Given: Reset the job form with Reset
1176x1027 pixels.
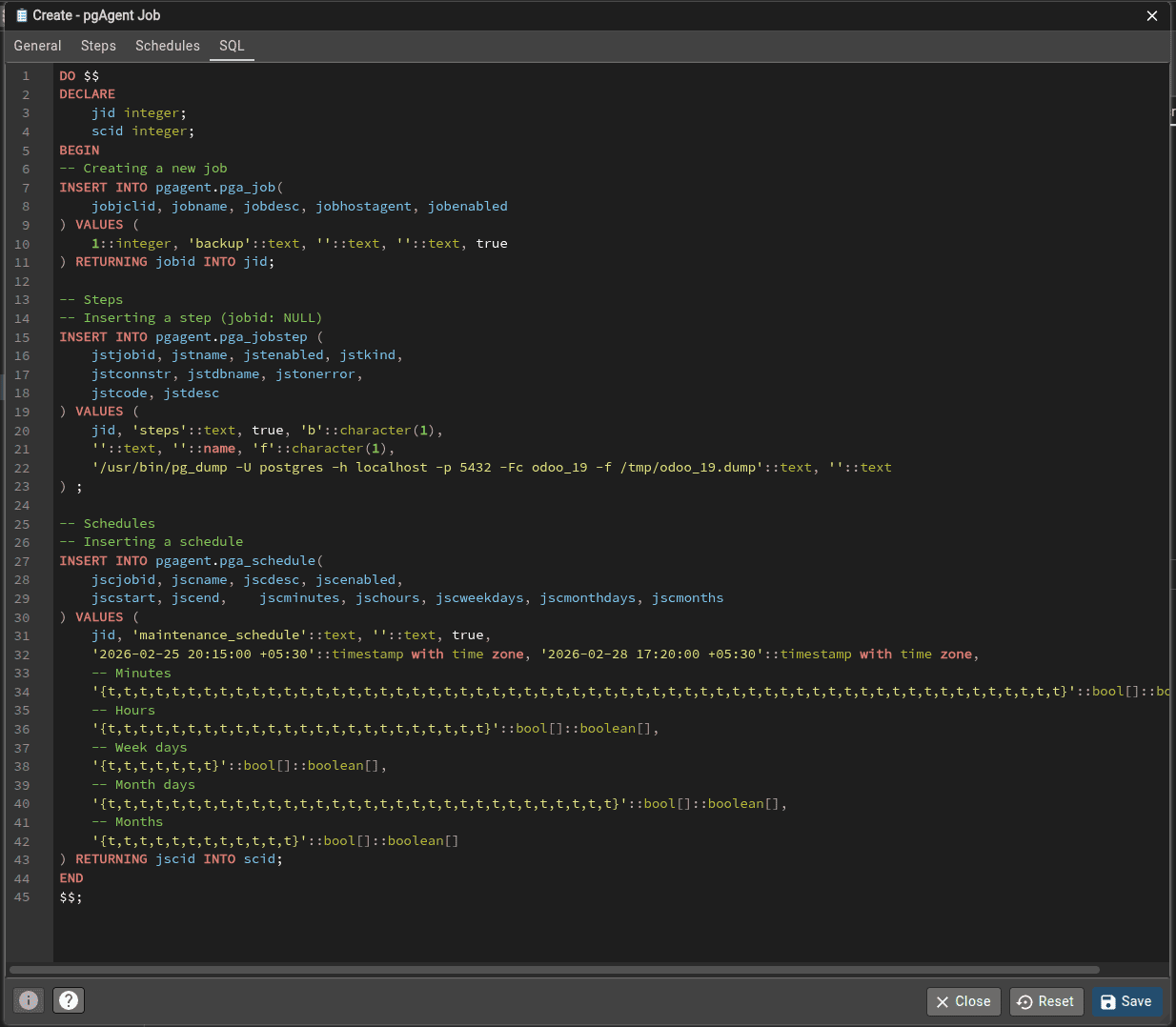Looking at the screenshot, I should [x=1045, y=1001].
